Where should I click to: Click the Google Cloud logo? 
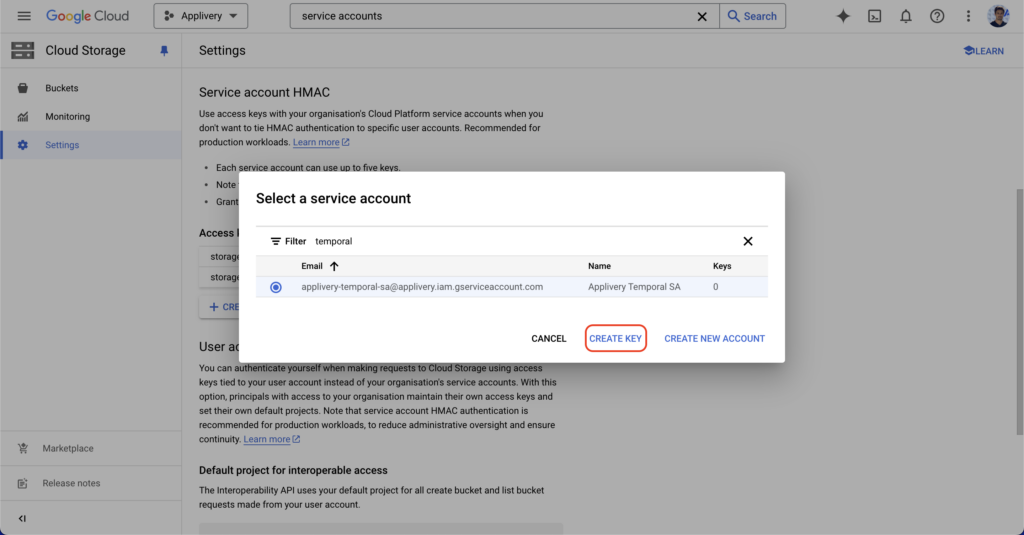coord(88,16)
